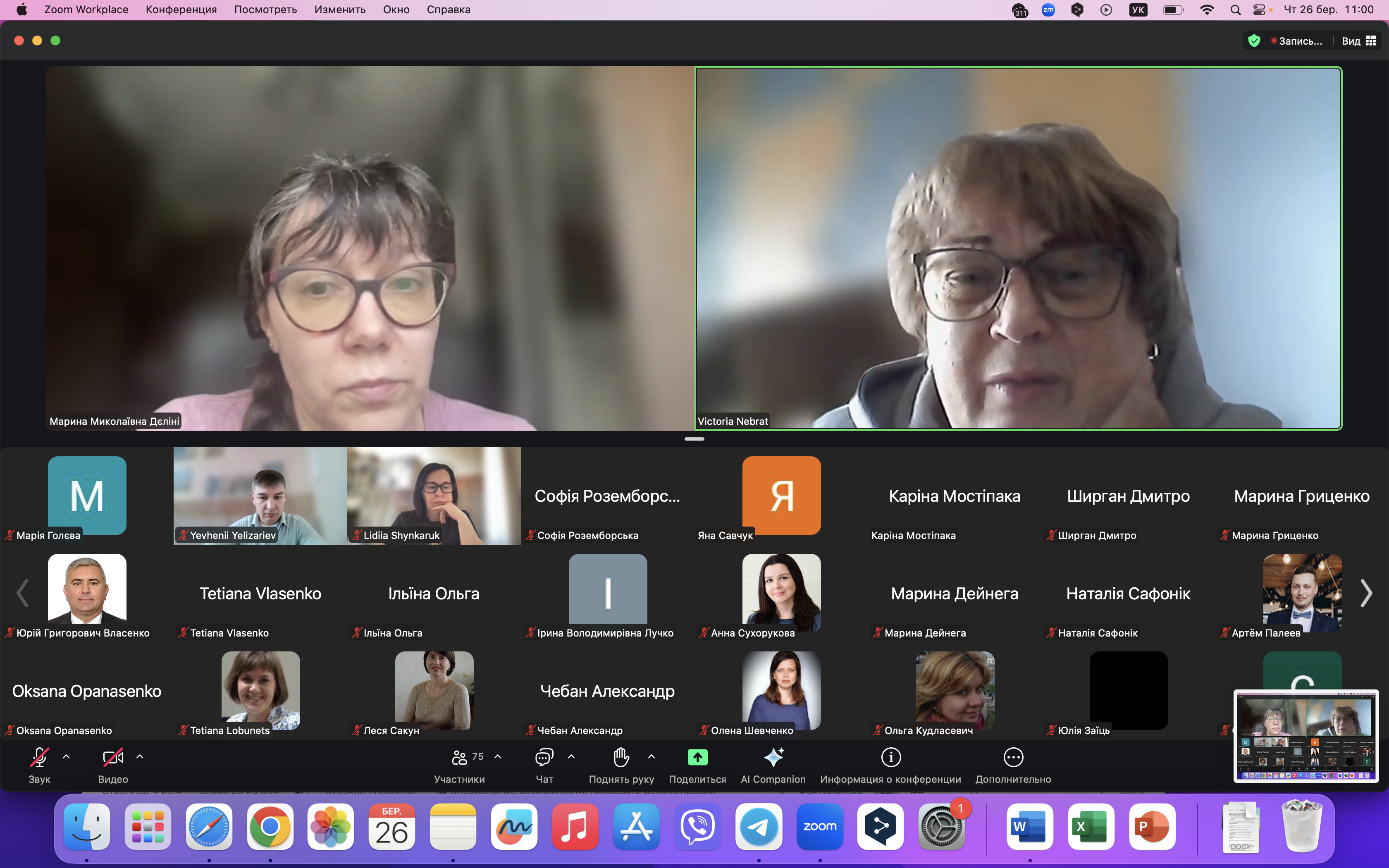The width and height of the screenshot is (1389, 868).
Task: Open the Participants panel icon
Action: tap(459, 757)
